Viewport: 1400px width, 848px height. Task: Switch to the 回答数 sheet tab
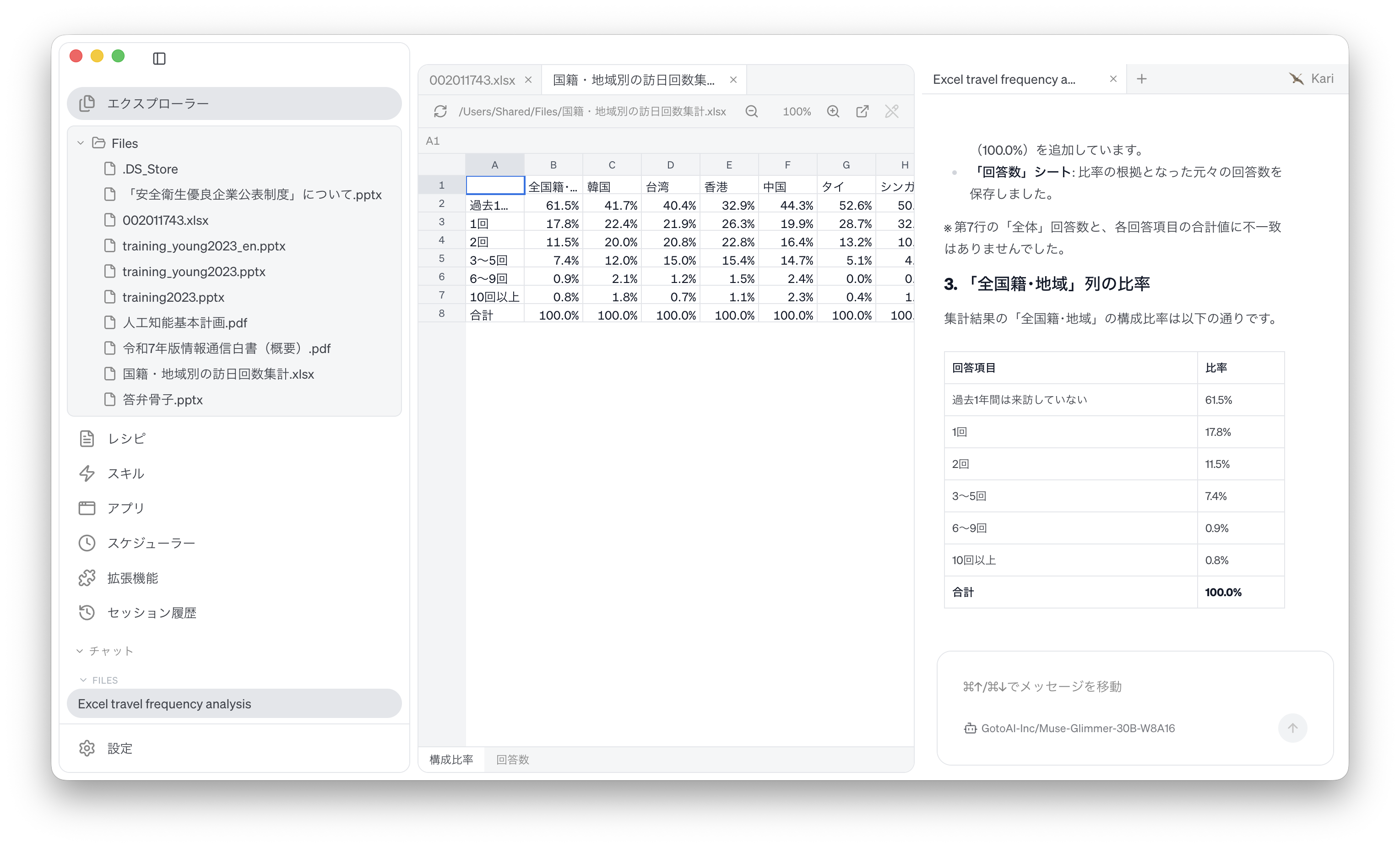pos(512,759)
